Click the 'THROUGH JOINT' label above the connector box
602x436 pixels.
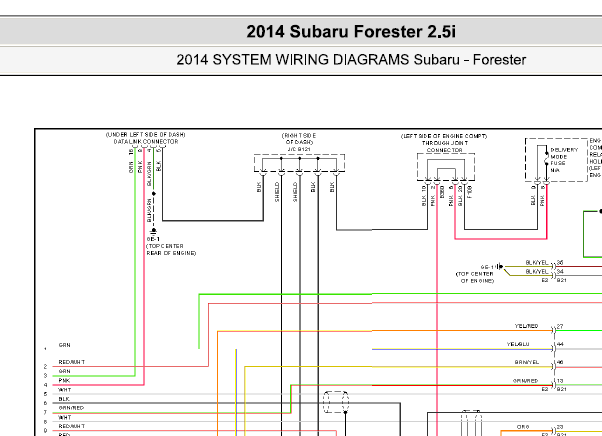pos(445,143)
